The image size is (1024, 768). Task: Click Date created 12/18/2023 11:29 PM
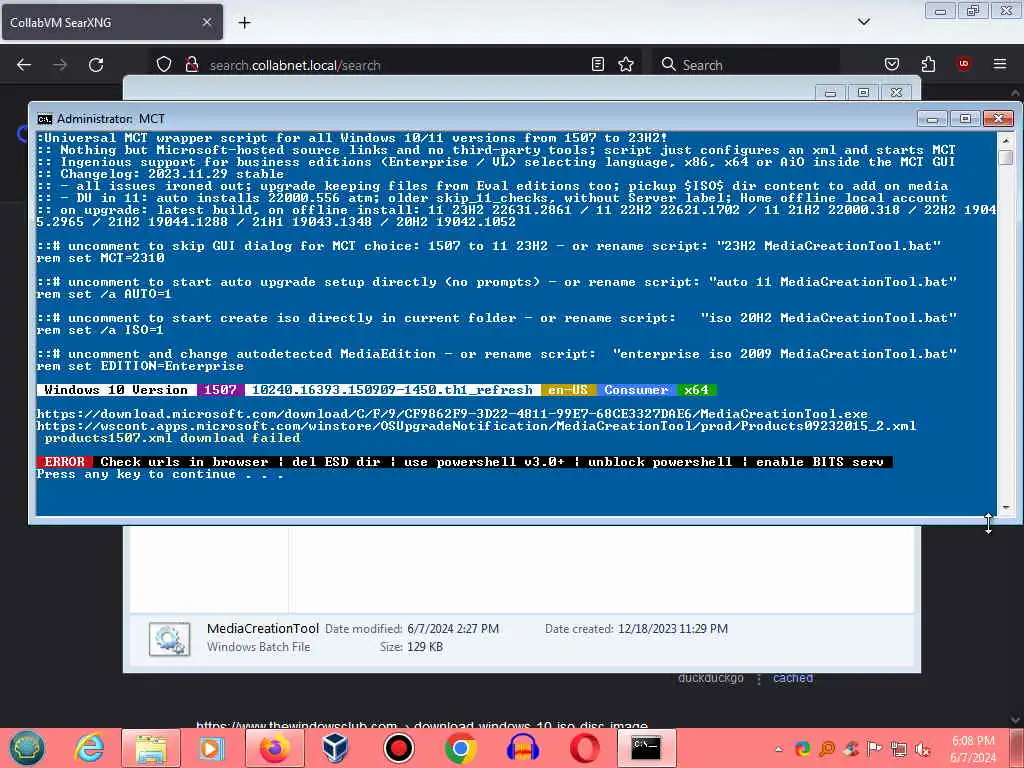click(x=636, y=628)
